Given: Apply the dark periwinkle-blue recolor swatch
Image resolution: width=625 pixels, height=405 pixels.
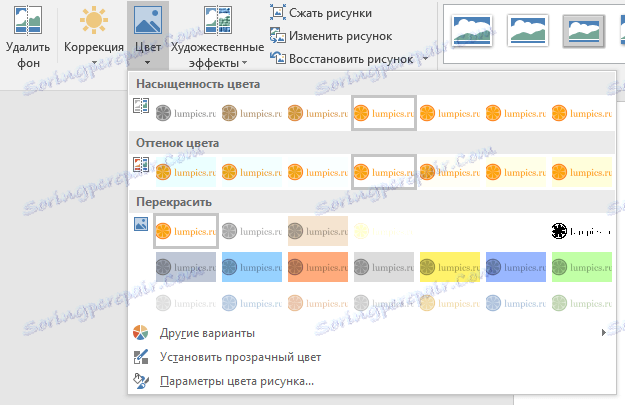Looking at the screenshot, I should tap(516, 267).
